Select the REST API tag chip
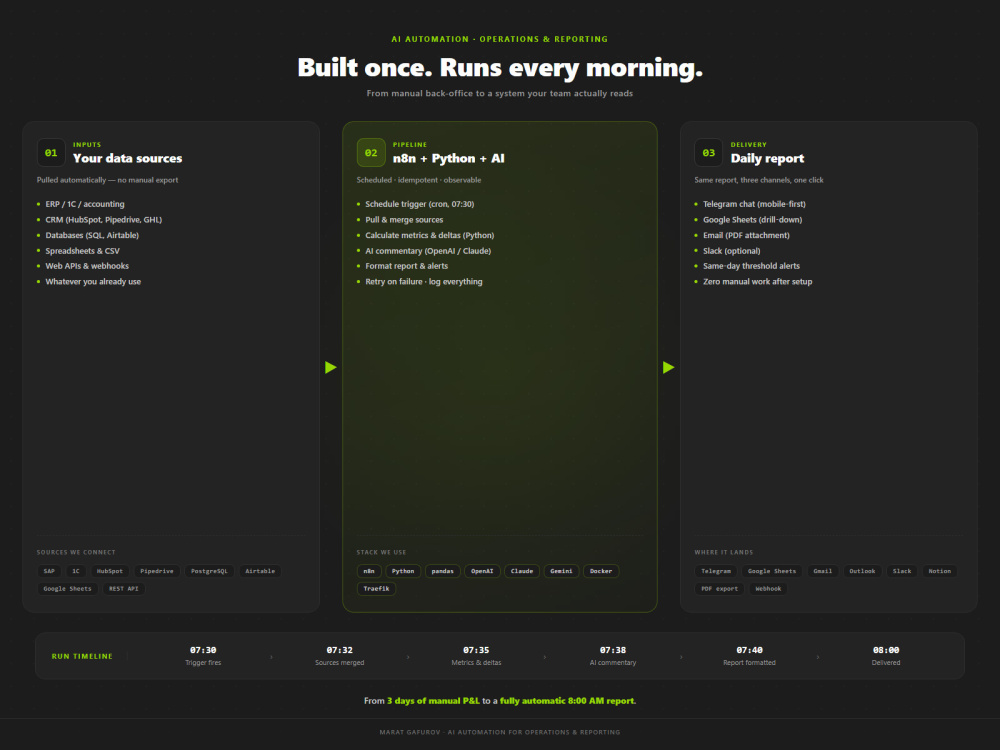The image size is (1000, 750). coord(124,589)
